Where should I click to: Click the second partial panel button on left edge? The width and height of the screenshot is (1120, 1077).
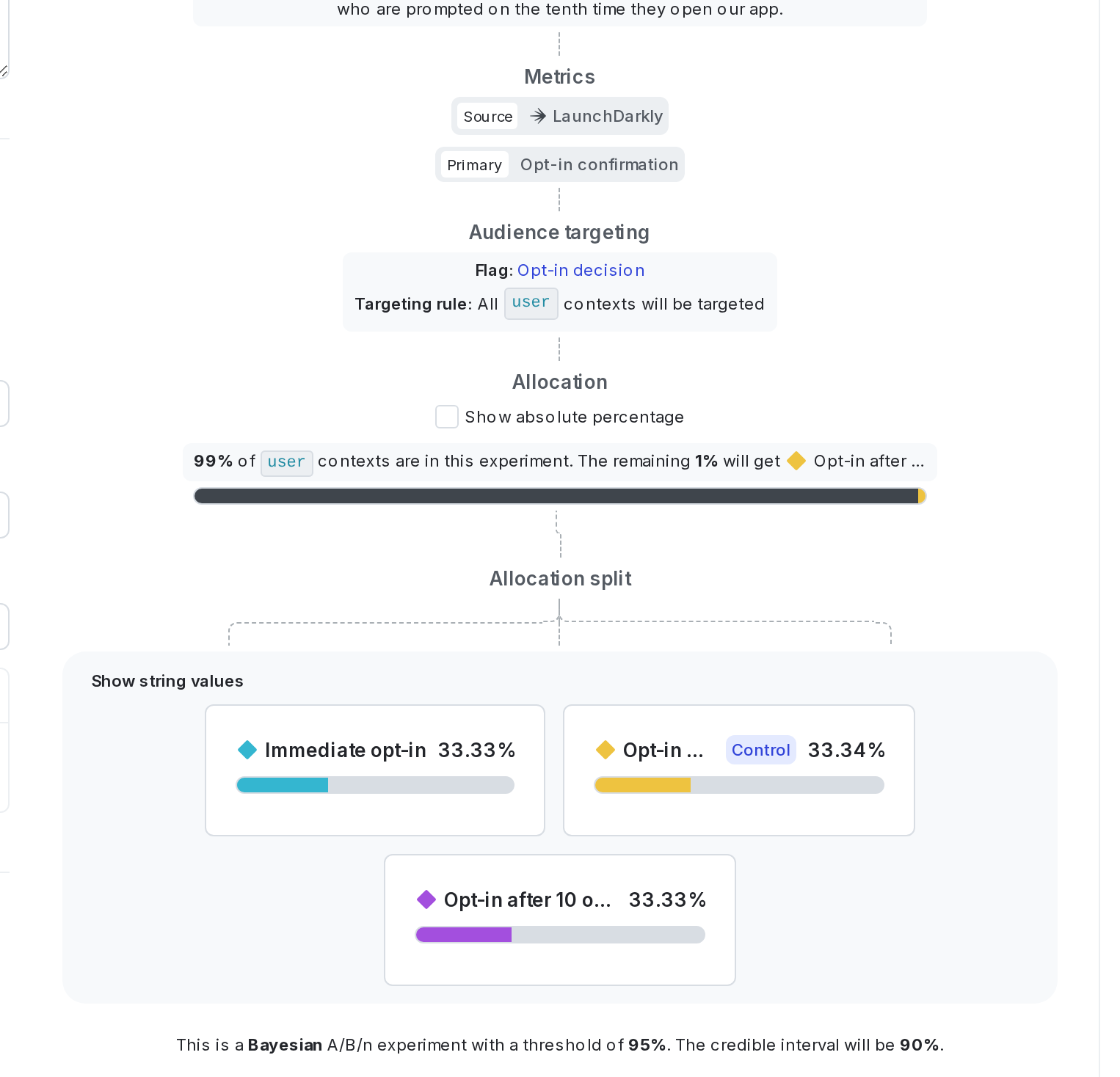(3, 515)
